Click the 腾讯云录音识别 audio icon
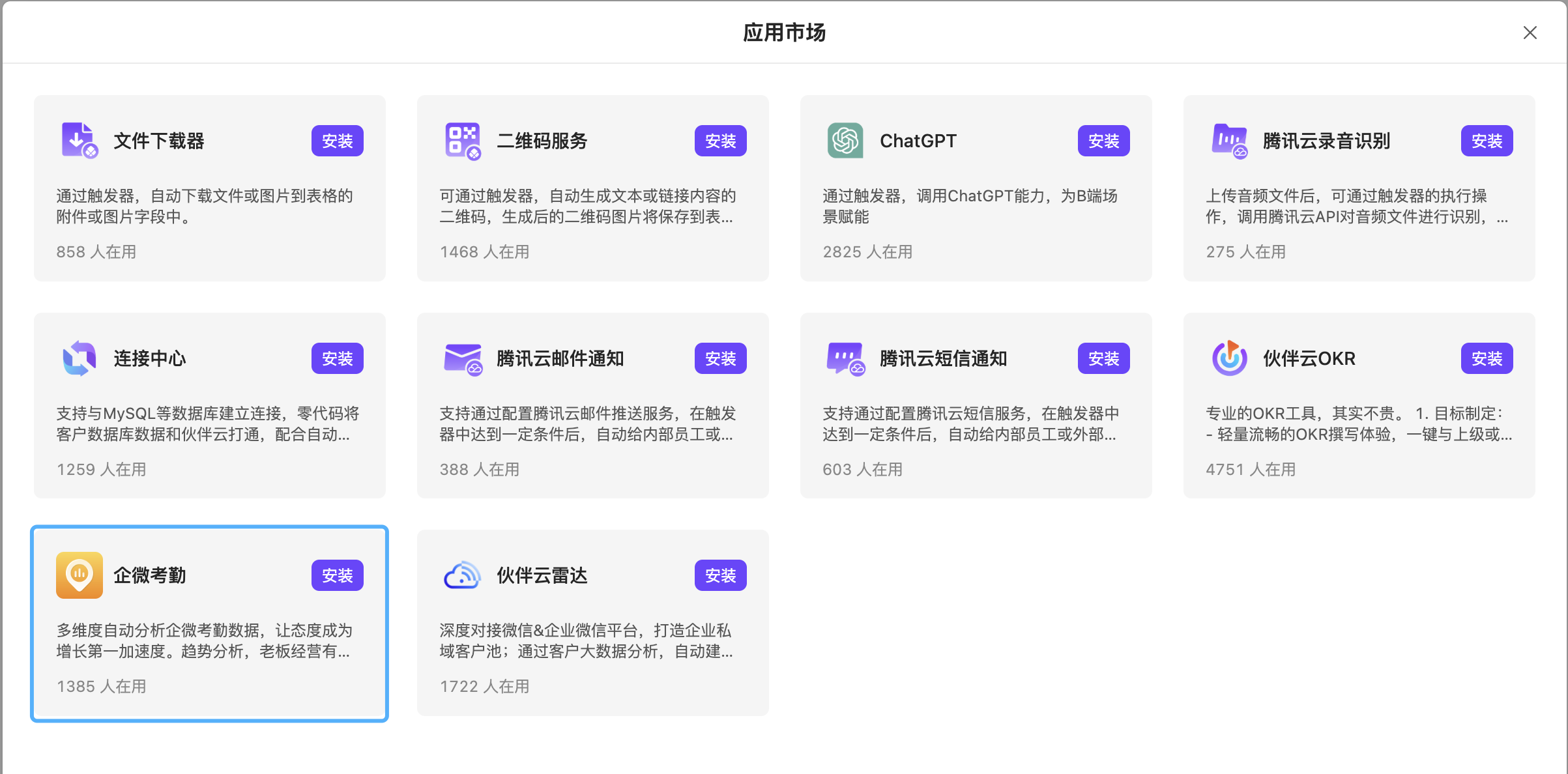1568x774 pixels. coord(1229,141)
